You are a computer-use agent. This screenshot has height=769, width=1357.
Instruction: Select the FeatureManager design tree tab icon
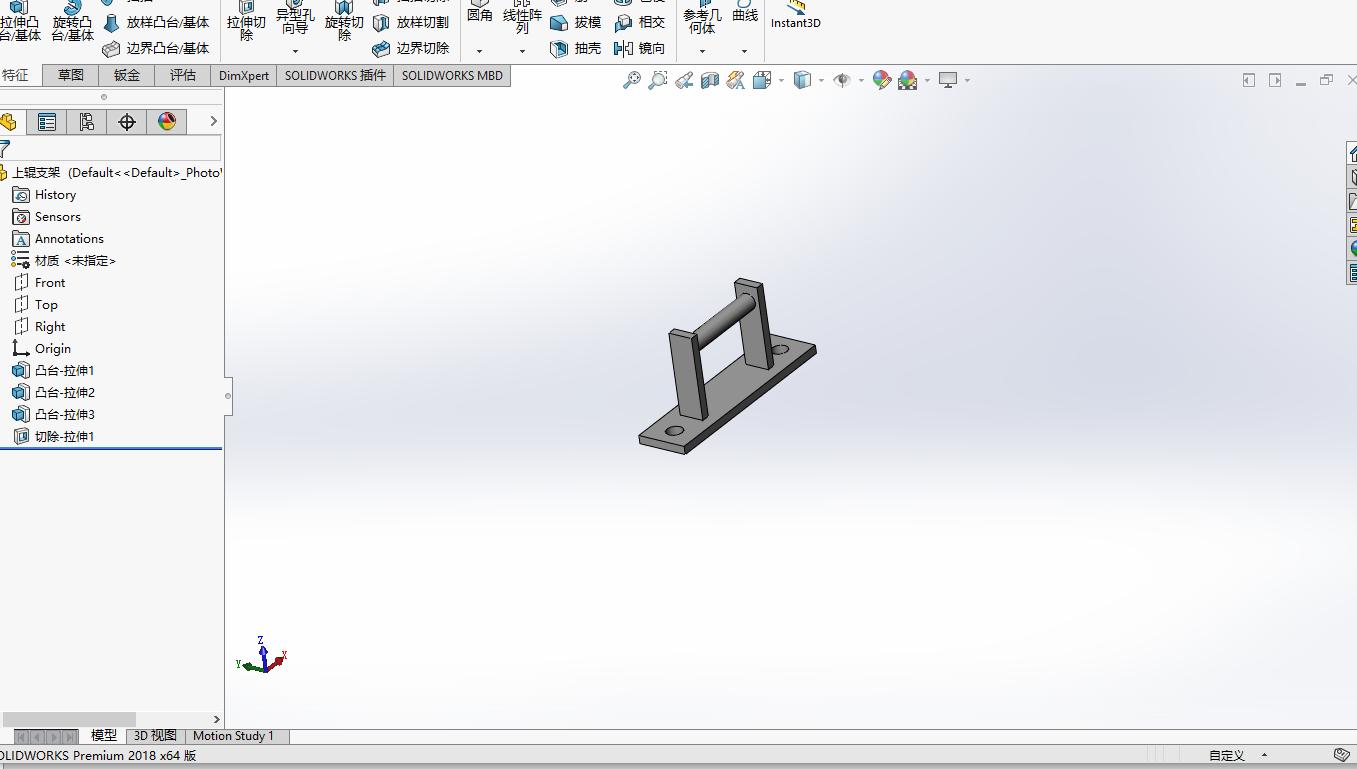(9, 122)
